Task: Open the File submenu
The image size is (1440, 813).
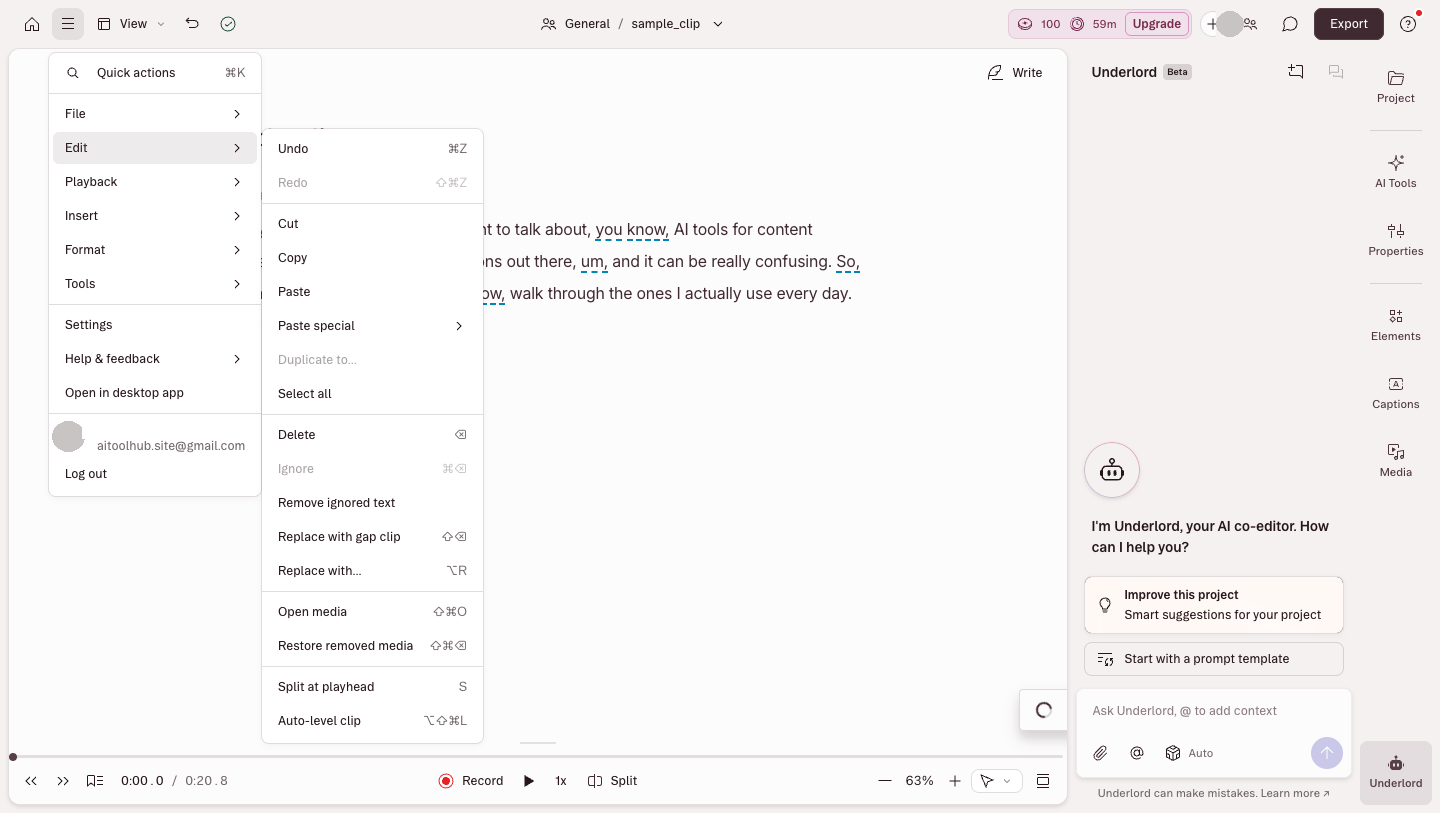Action: (x=155, y=114)
